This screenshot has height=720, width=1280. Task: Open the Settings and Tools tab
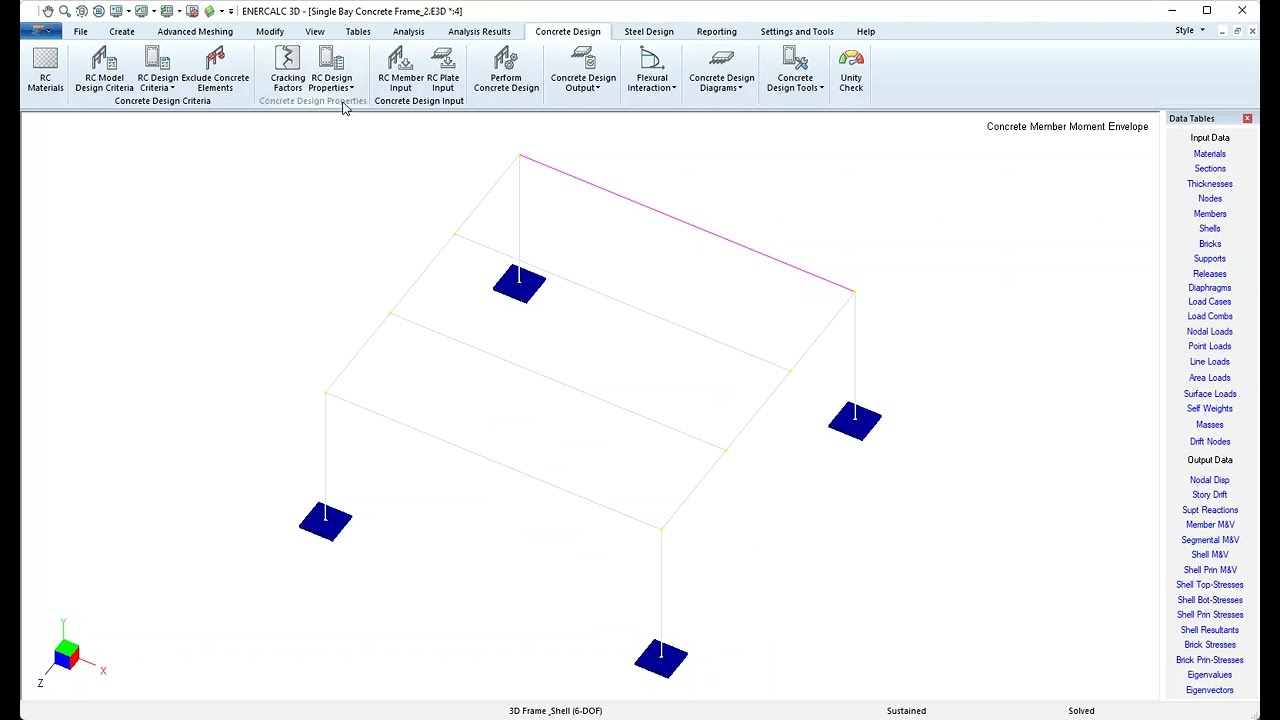(x=797, y=31)
